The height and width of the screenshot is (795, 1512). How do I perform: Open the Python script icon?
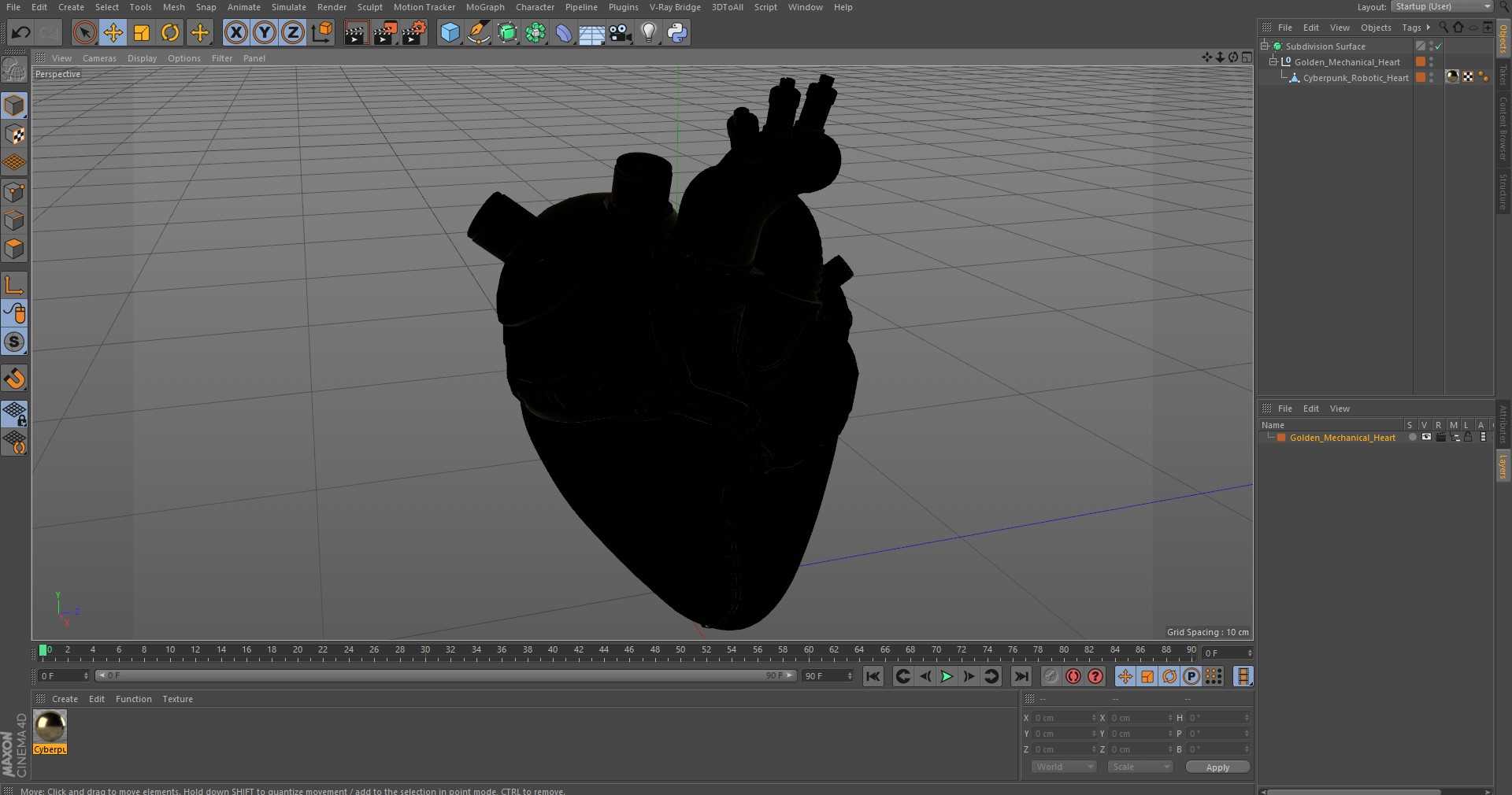(677, 32)
